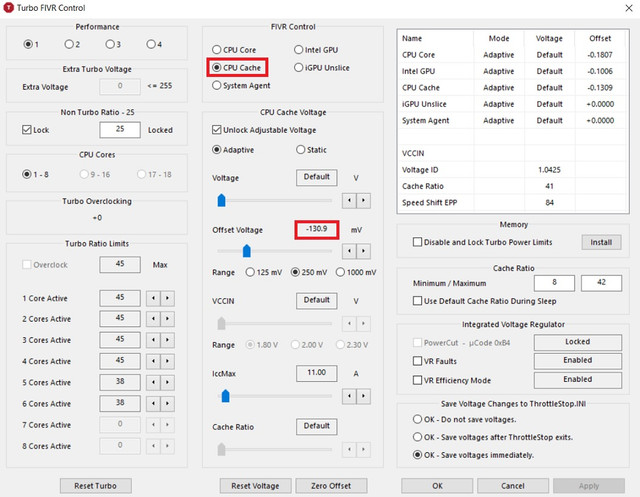Click the Offset Voltage slider thumb
This screenshot has height=497, width=640.
[247, 251]
